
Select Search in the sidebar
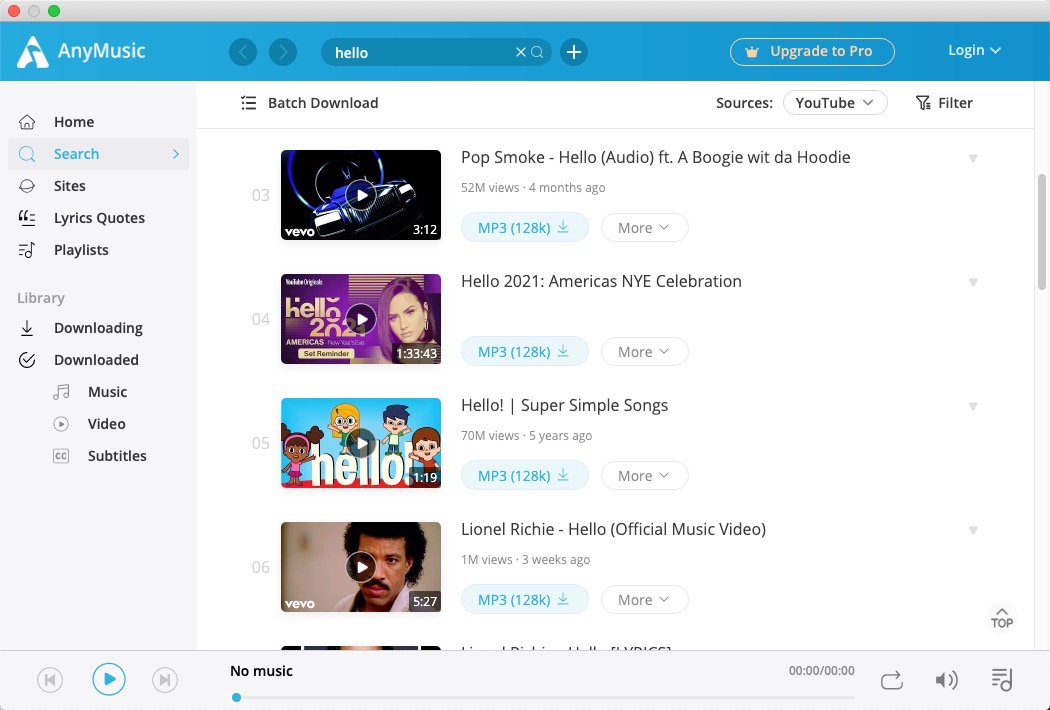[x=98, y=154]
